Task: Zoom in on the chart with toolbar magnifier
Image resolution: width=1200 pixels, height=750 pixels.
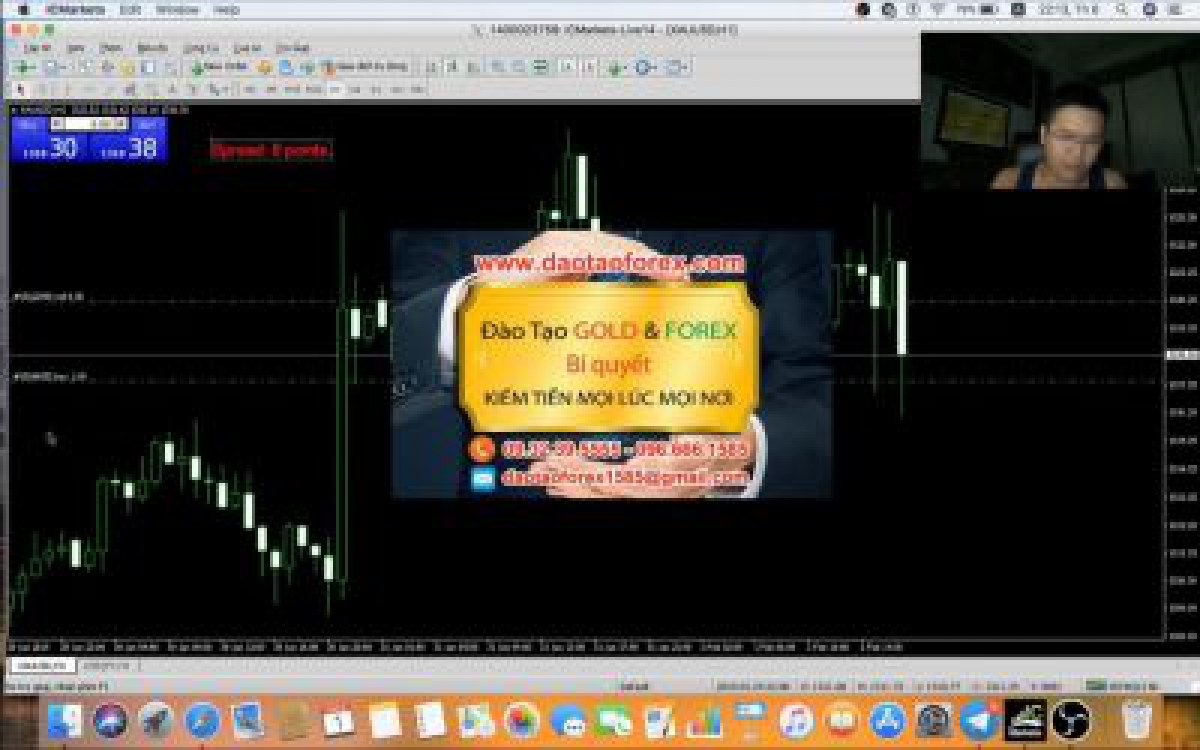Action: 498,67
